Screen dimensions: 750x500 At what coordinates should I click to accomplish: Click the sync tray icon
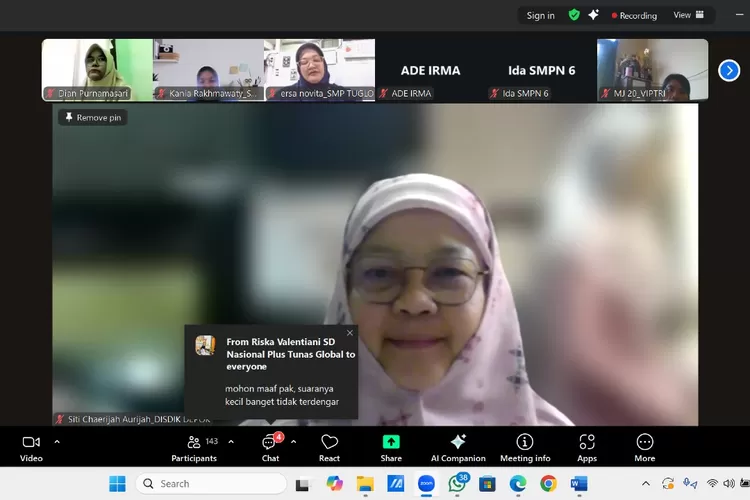(668, 483)
